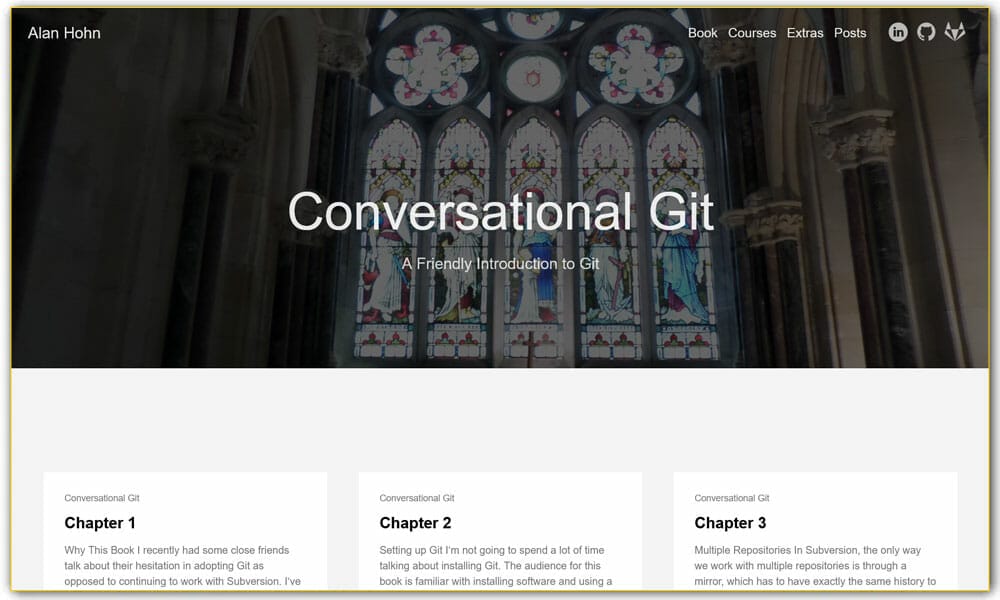Open the Book menu item

click(702, 33)
